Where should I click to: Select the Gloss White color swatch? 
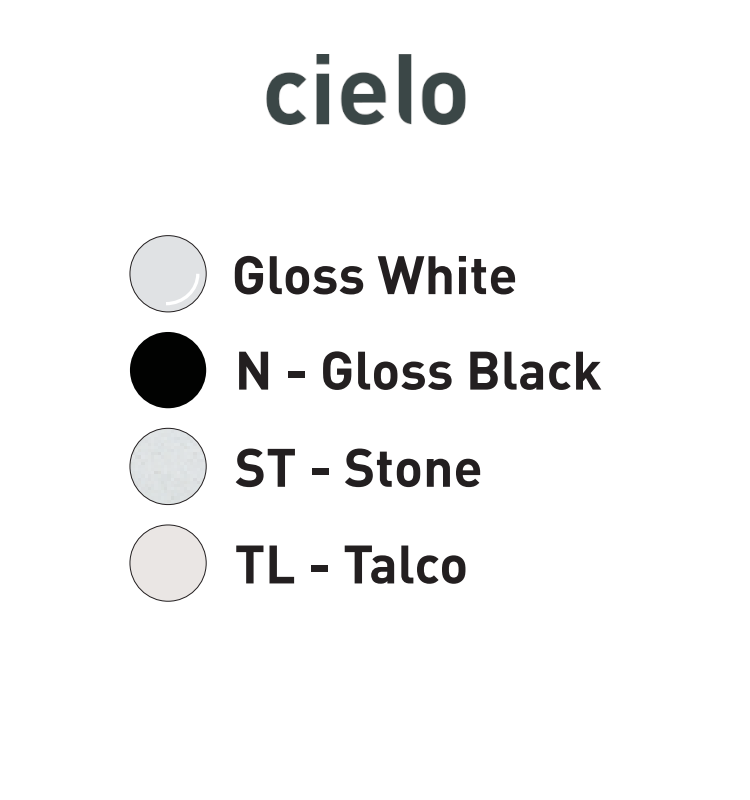point(168,274)
